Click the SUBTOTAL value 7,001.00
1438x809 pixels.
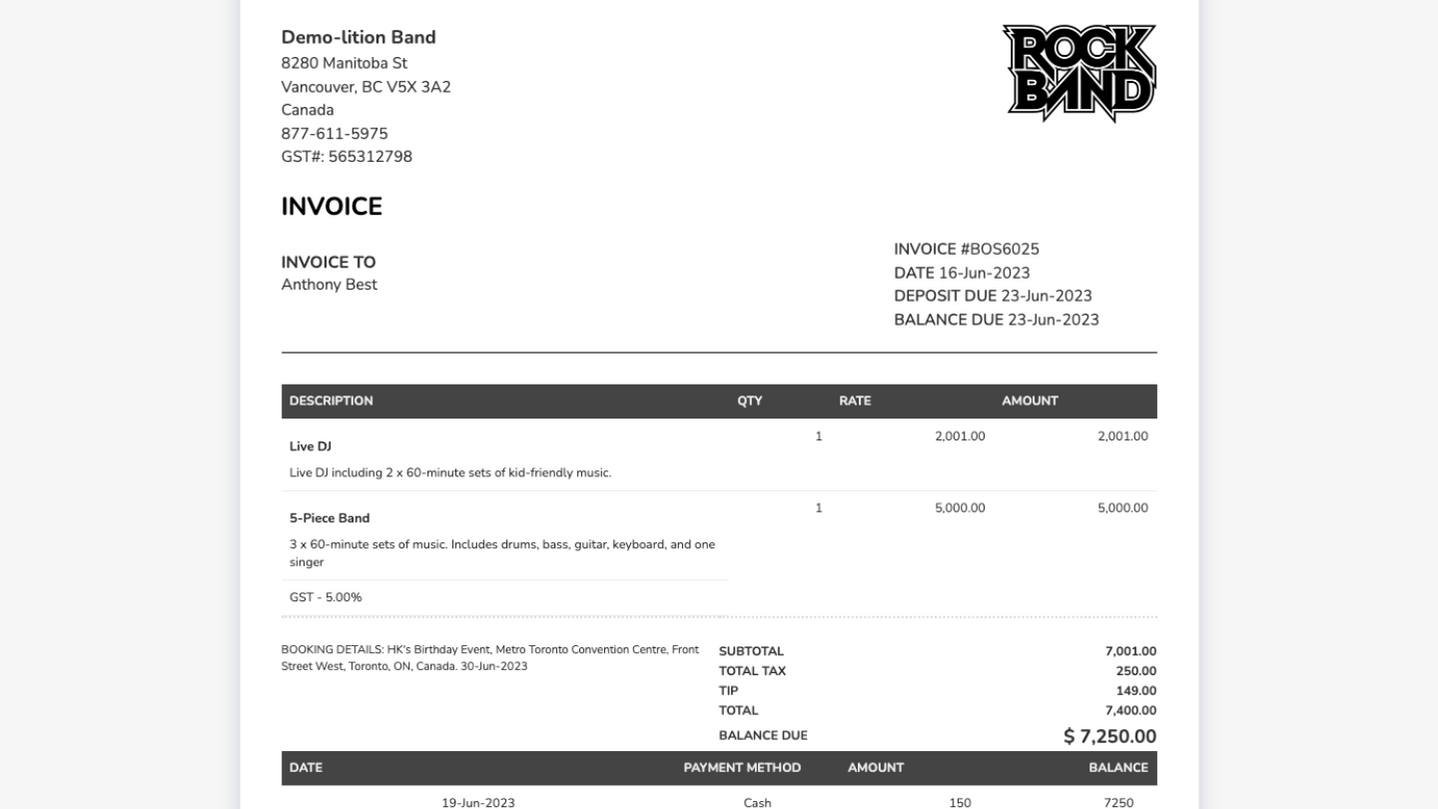[x=1130, y=652]
